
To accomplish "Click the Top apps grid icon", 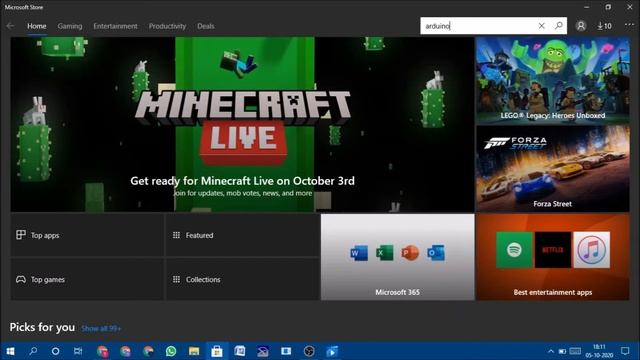I will [21, 235].
